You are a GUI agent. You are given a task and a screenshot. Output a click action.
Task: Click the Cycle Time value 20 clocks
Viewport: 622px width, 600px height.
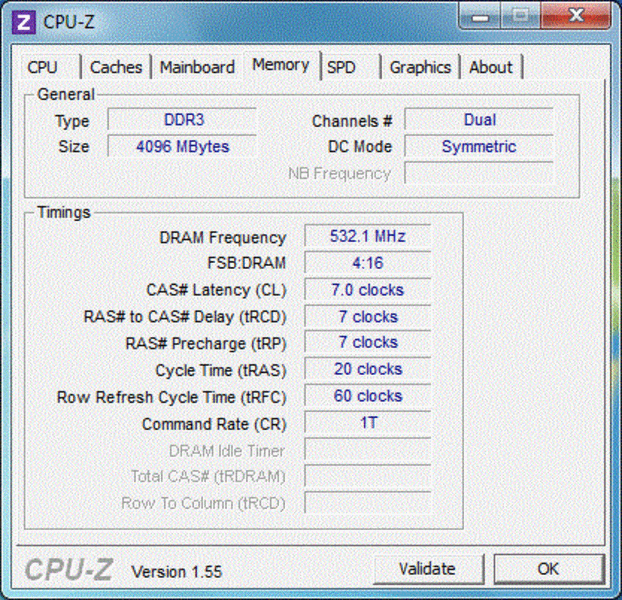tap(368, 369)
